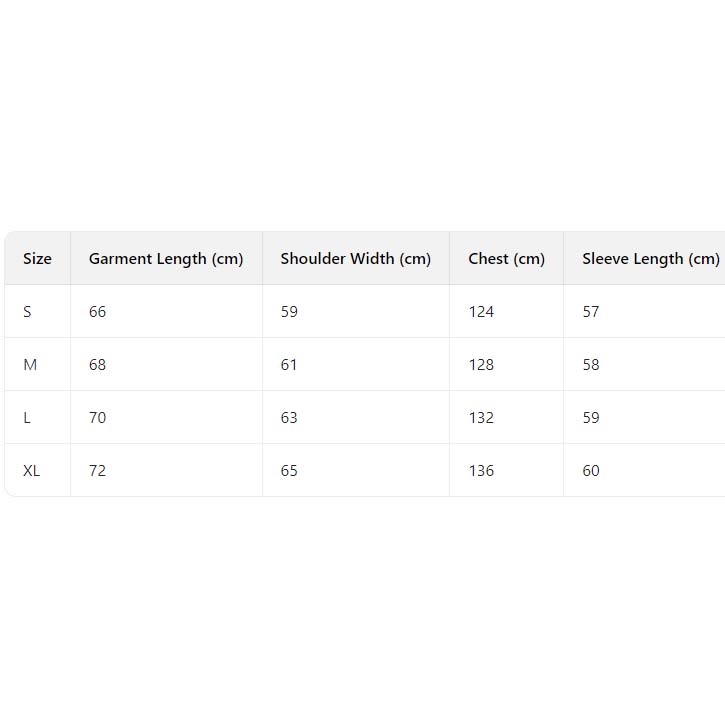
Task: Select sleeve length value 60
Action: [x=591, y=471]
